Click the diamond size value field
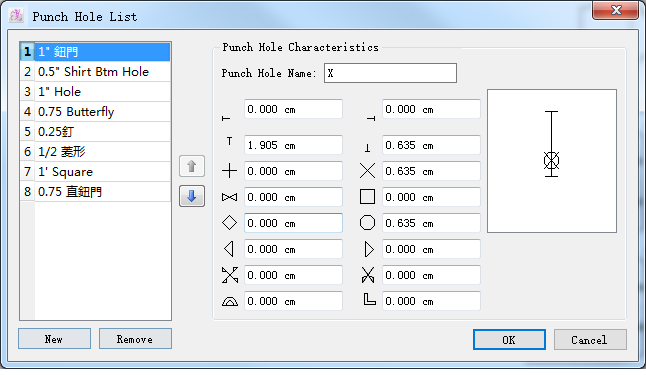 [x=293, y=223]
